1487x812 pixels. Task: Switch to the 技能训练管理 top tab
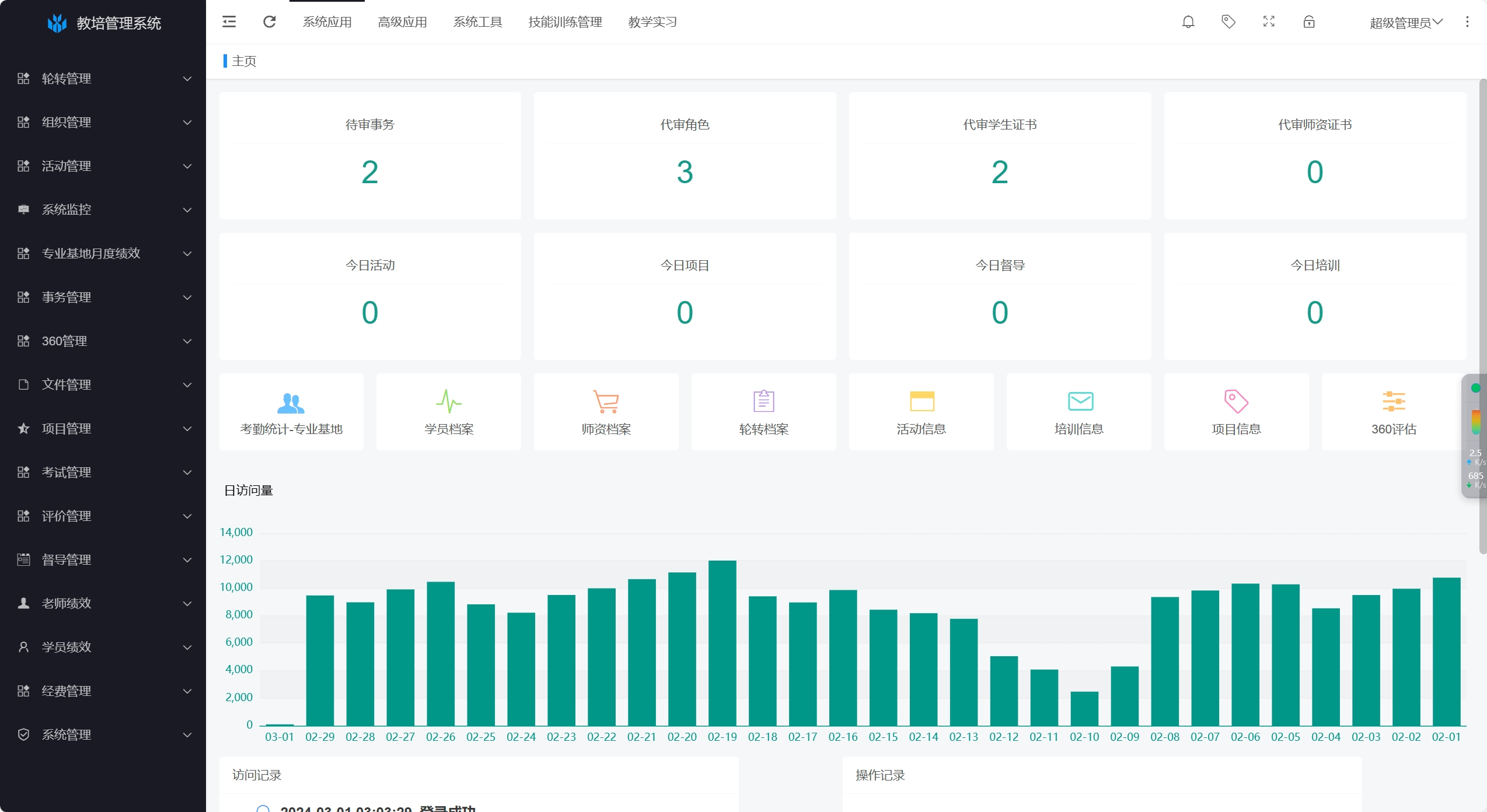click(565, 22)
